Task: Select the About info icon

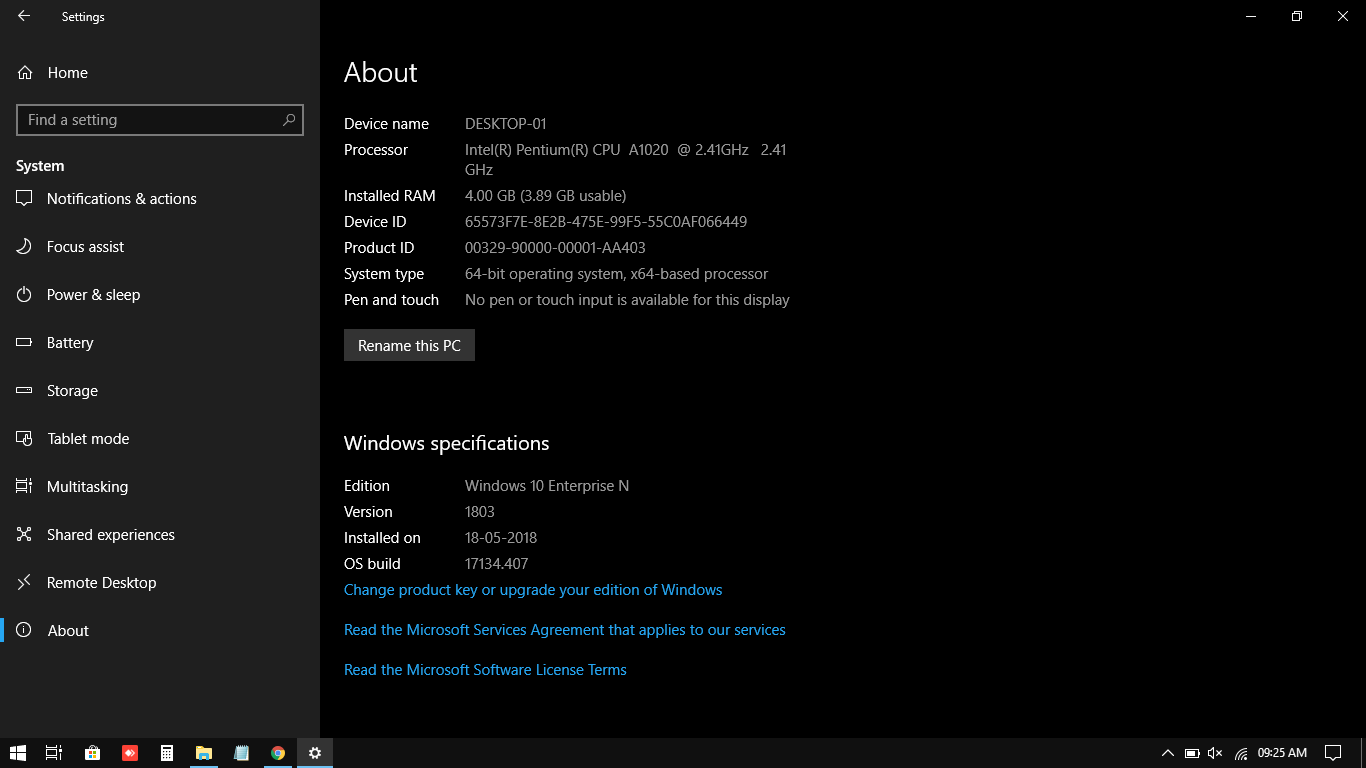Action: coord(25,631)
